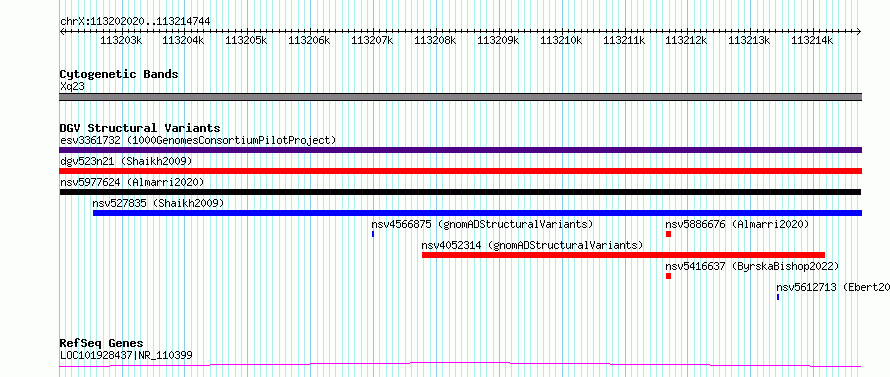Click the 113213k ruler tick label
The height and width of the screenshot is (377, 890).
point(749,41)
